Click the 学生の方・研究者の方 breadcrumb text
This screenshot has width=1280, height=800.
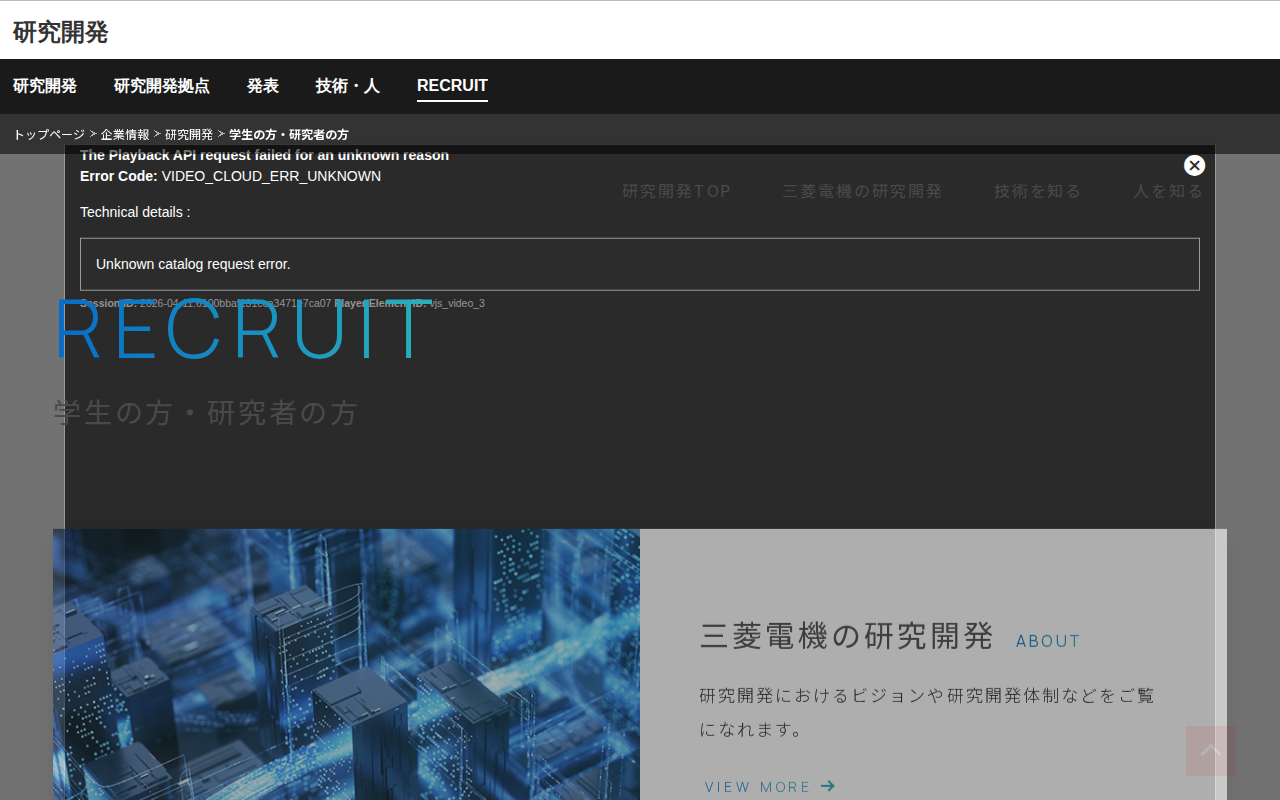(289, 134)
